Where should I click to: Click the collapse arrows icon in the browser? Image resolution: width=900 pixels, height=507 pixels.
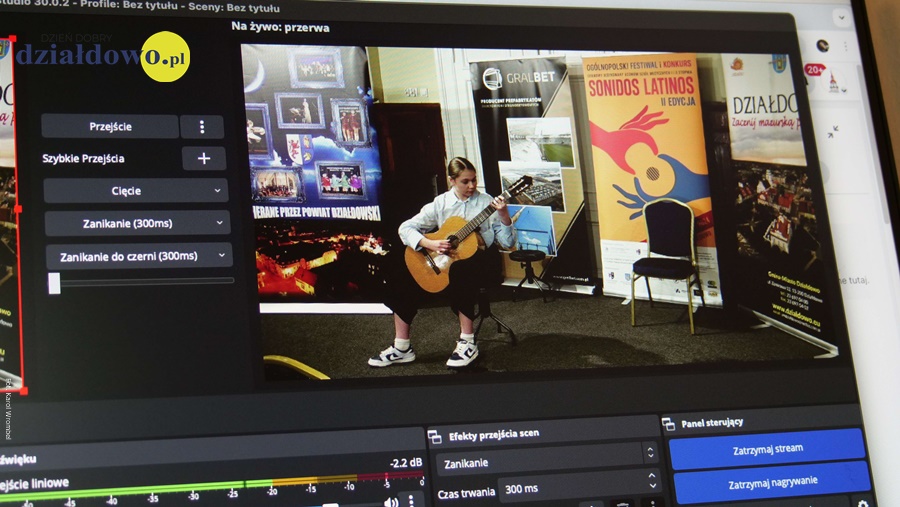coord(832,132)
